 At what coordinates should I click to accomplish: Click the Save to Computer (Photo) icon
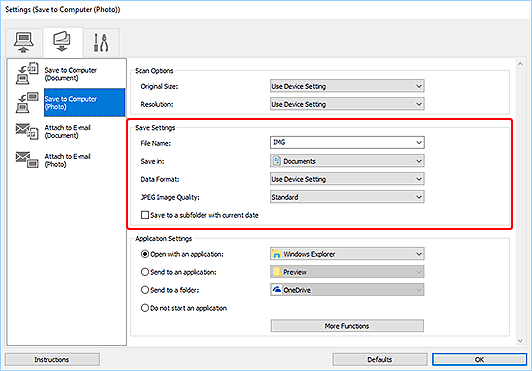[x=27, y=103]
